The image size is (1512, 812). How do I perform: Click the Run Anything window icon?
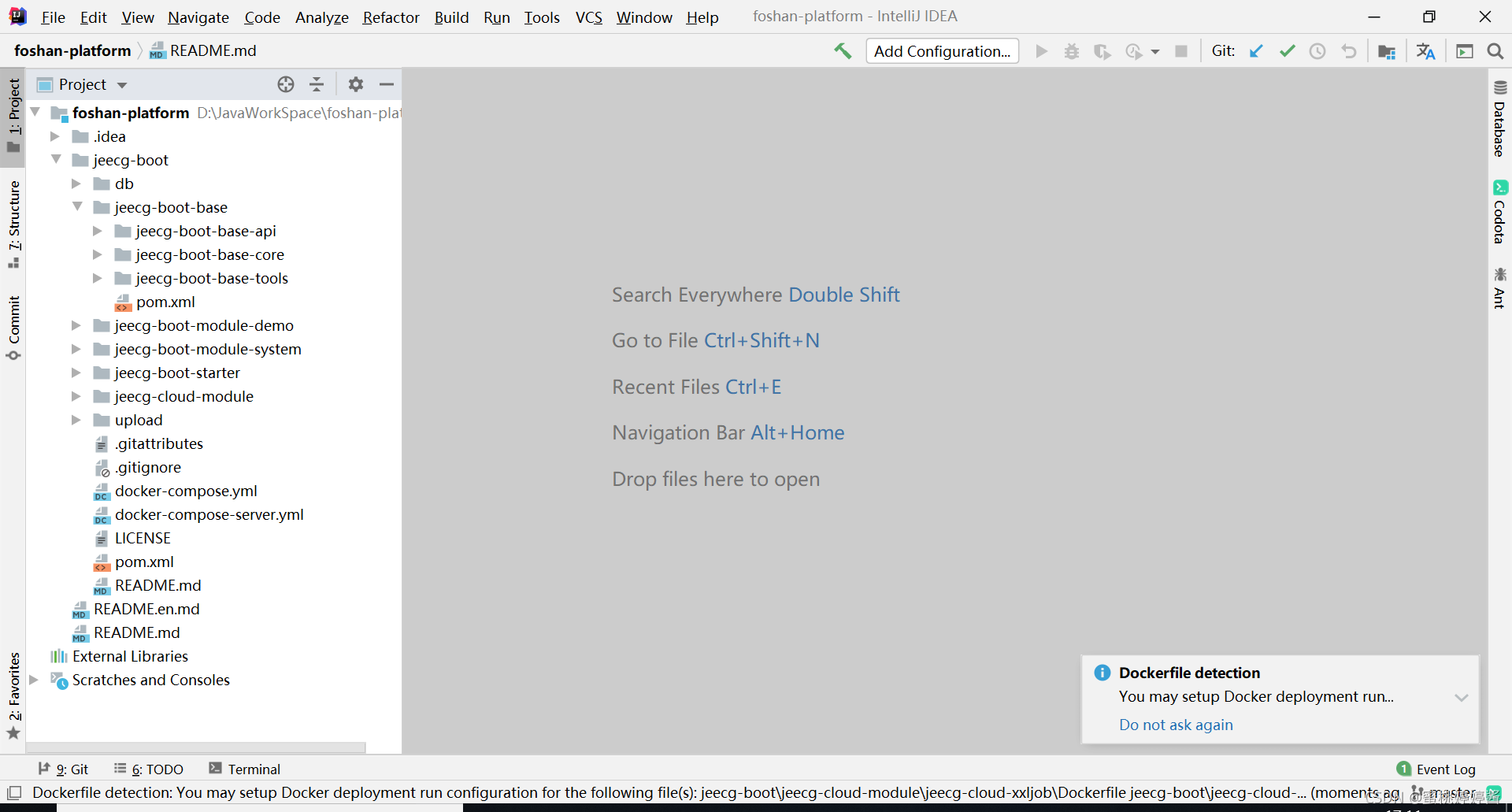1465,51
